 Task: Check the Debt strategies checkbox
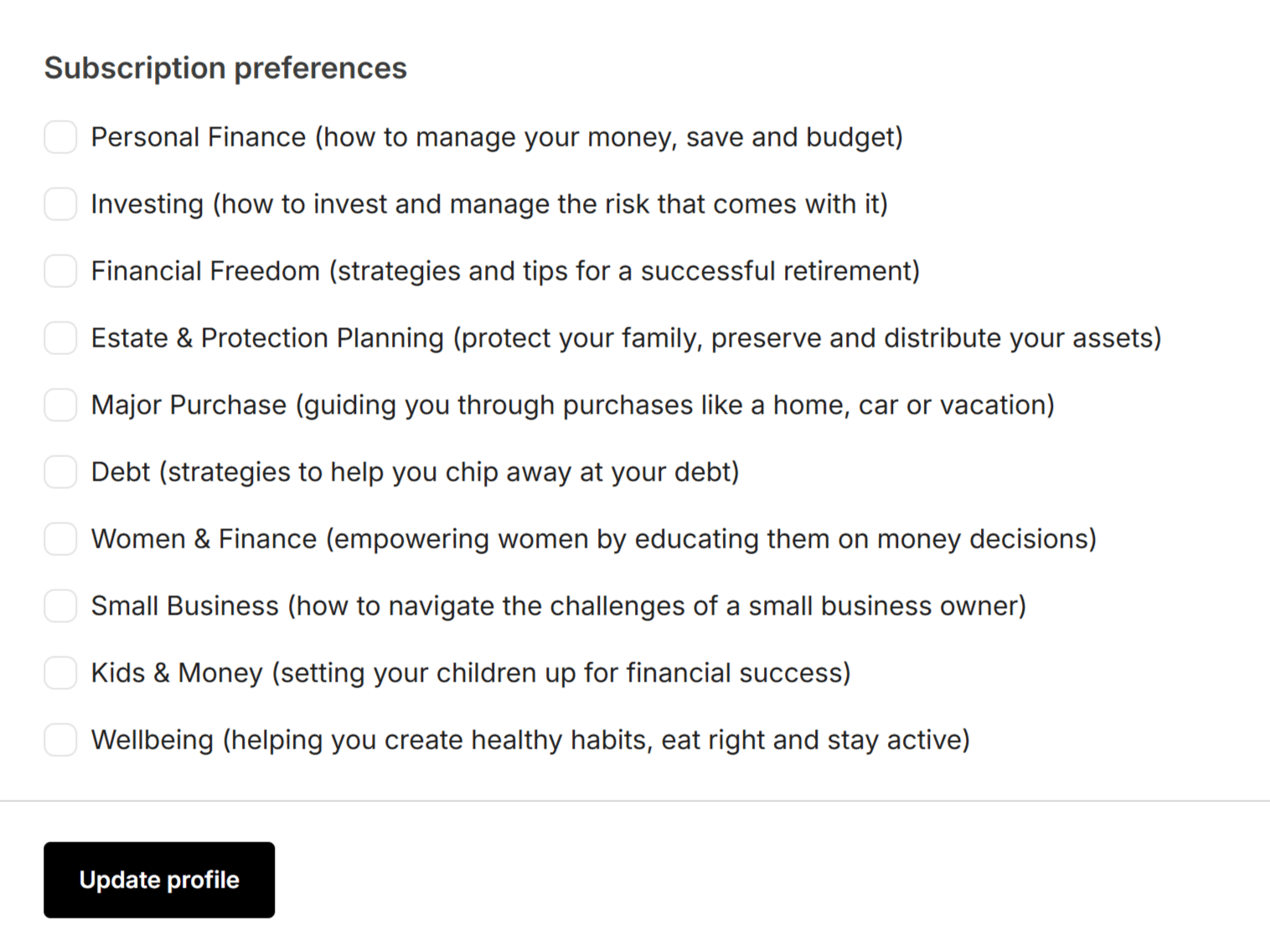point(60,472)
